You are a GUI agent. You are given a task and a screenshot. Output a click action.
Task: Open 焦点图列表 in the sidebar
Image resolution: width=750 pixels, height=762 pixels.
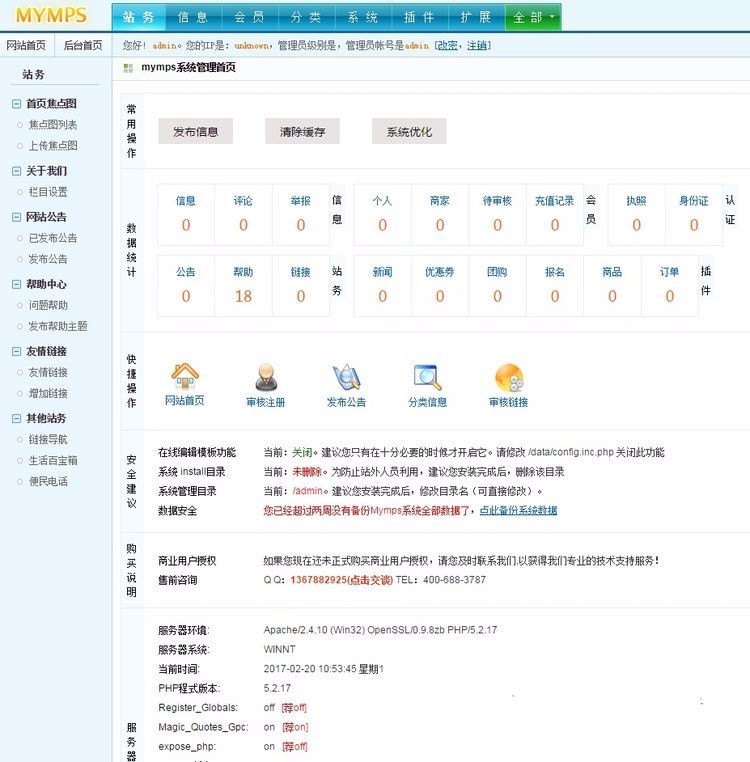click(52, 125)
